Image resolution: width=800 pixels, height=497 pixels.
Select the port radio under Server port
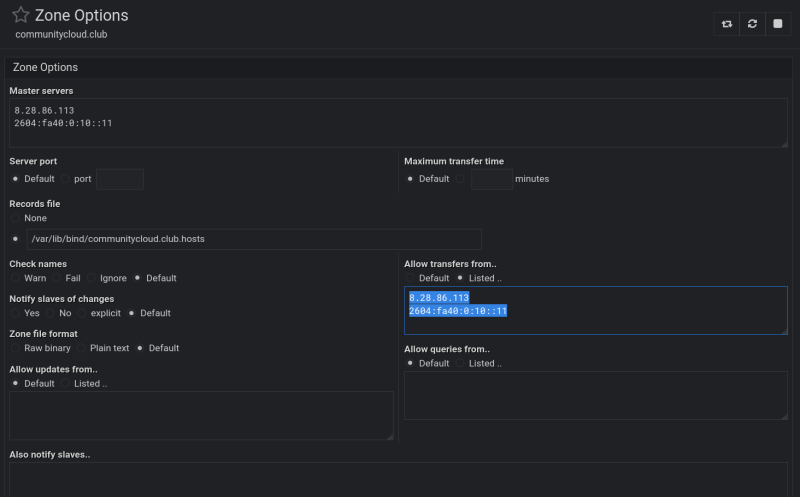point(65,179)
